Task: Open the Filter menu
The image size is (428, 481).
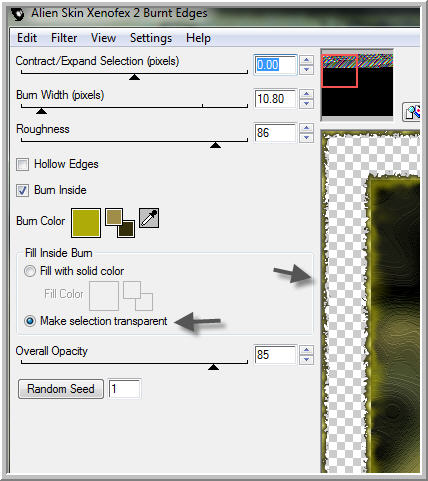Action: coord(64,38)
